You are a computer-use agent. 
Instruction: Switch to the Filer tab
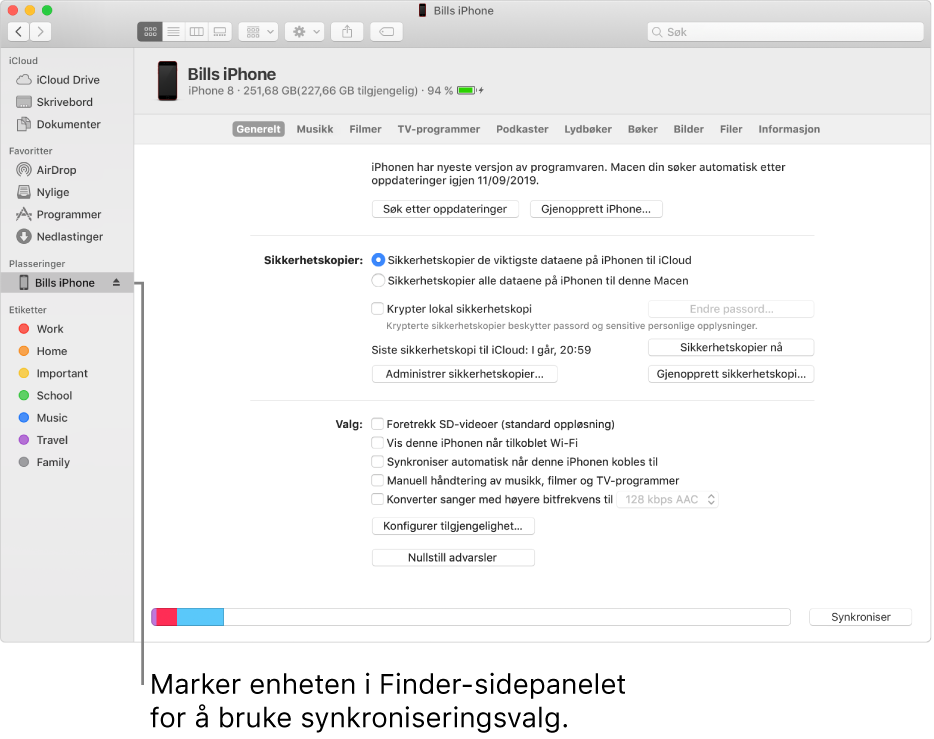(731, 129)
